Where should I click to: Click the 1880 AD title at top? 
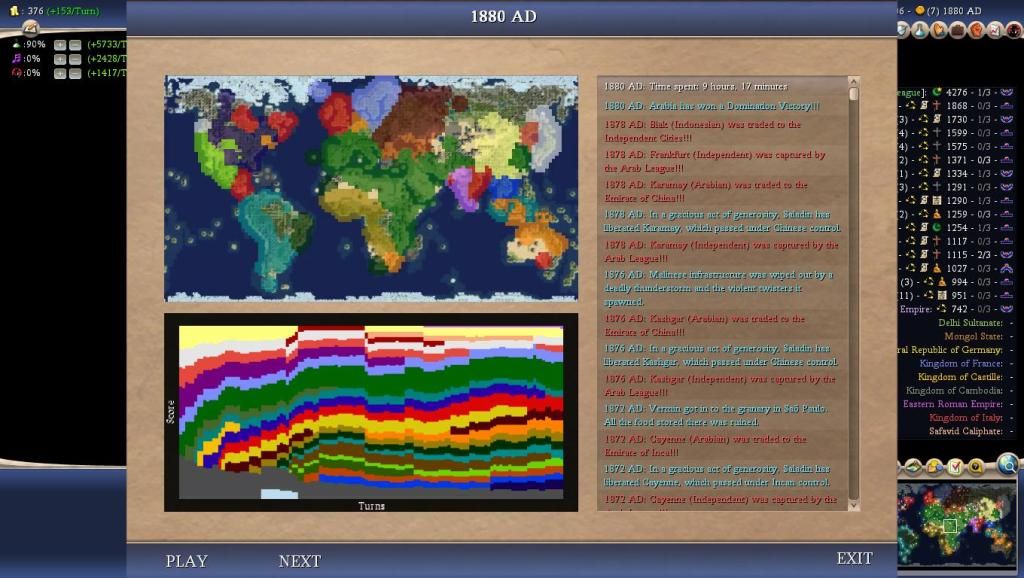click(504, 16)
